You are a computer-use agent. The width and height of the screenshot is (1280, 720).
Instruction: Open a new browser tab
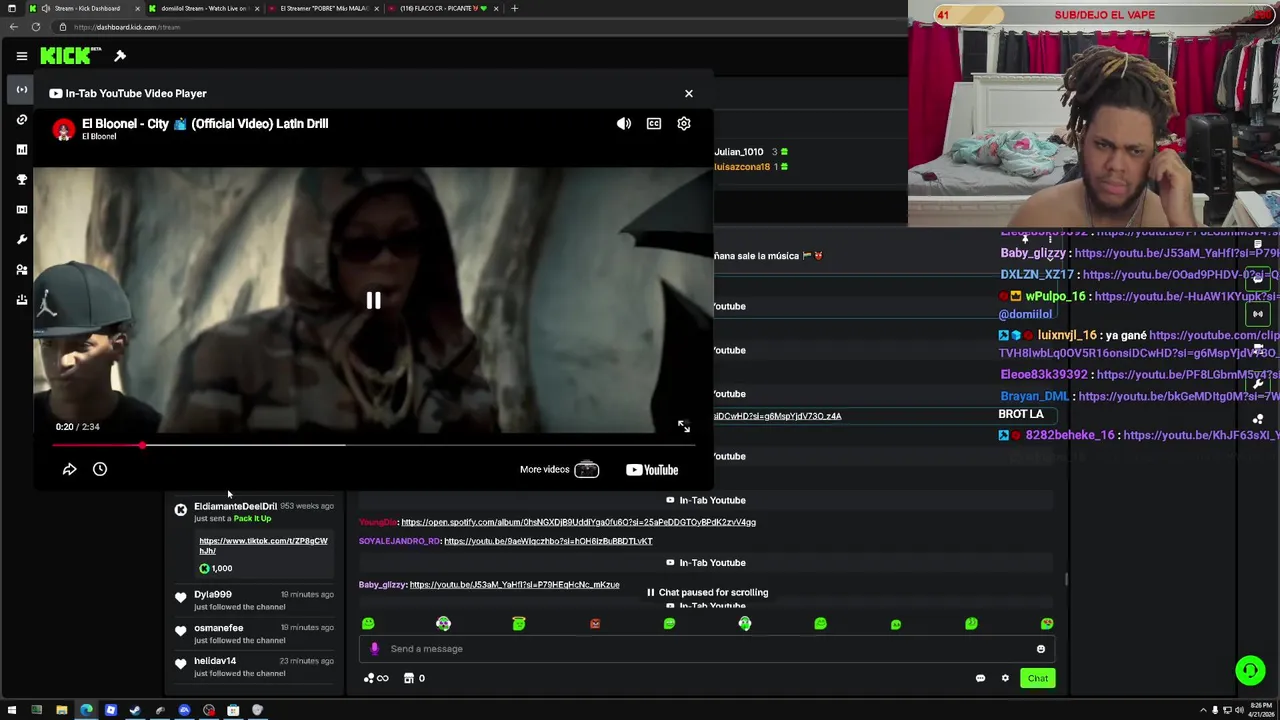pyautogui.click(x=514, y=8)
